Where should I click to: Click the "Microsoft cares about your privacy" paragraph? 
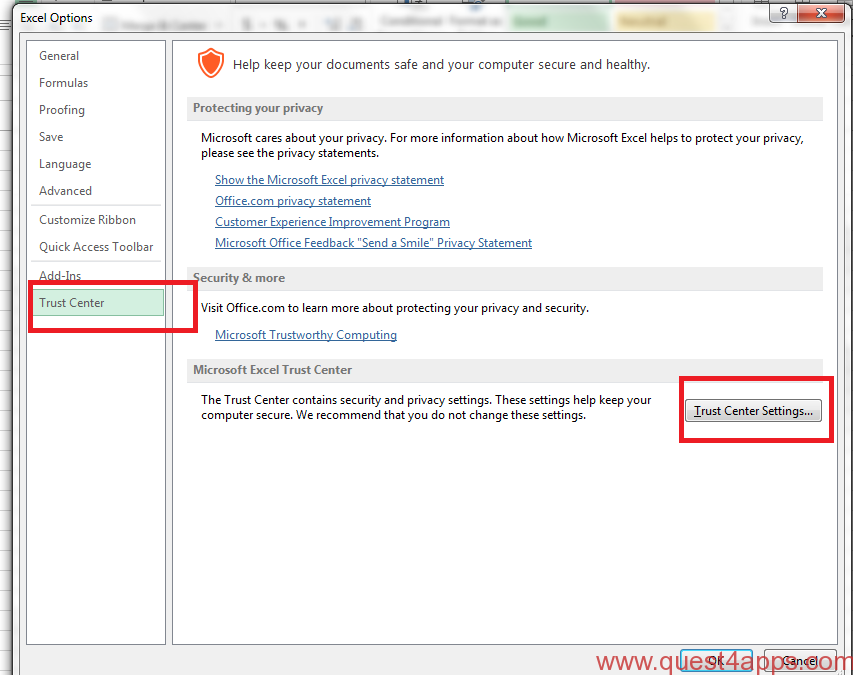[x=502, y=146]
